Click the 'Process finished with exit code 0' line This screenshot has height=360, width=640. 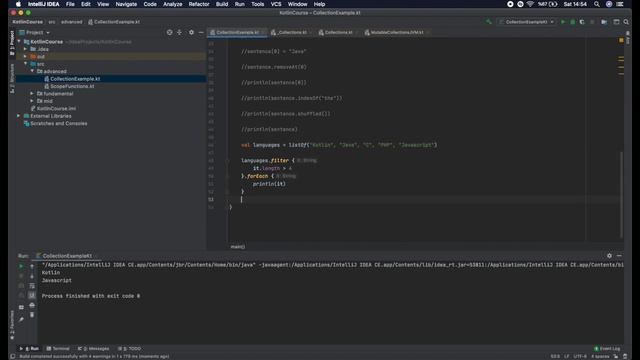coord(91,296)
